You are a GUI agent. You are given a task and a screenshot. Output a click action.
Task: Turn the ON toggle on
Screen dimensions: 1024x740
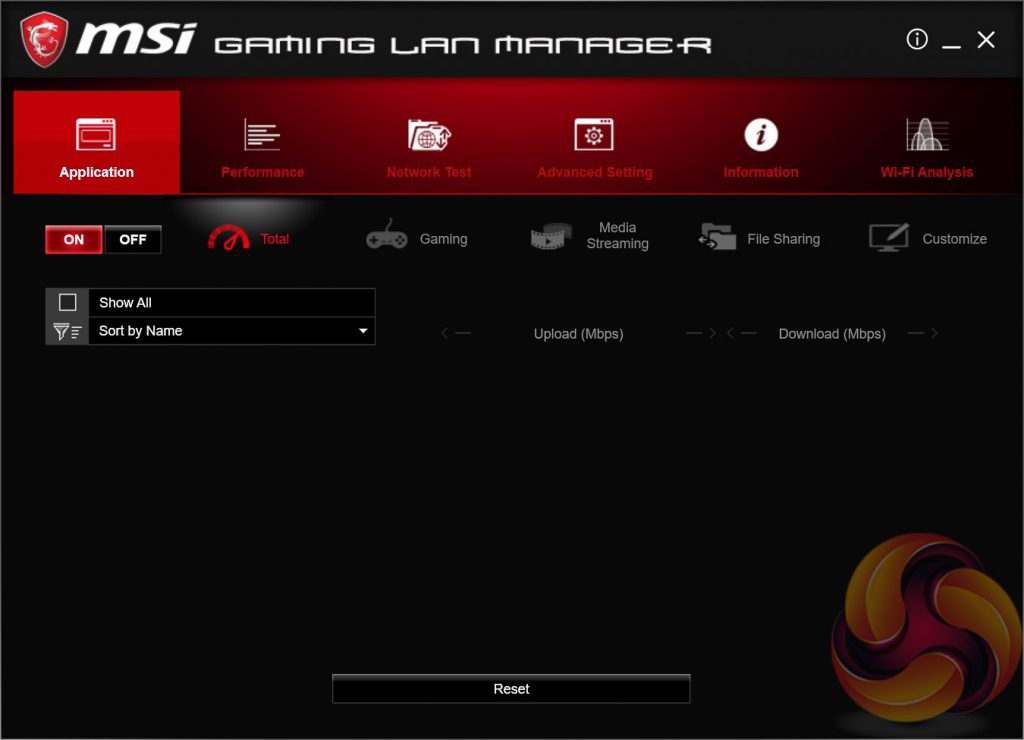(x=74, y=240)
